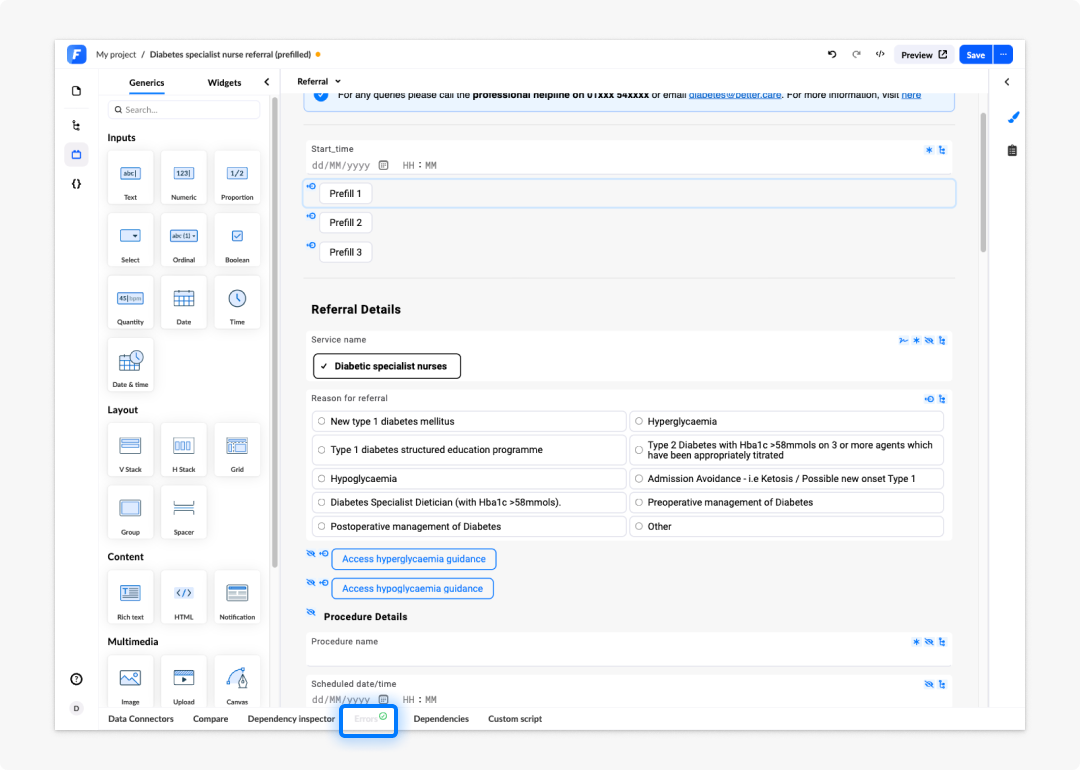Open the code view icon

(880, 54)
